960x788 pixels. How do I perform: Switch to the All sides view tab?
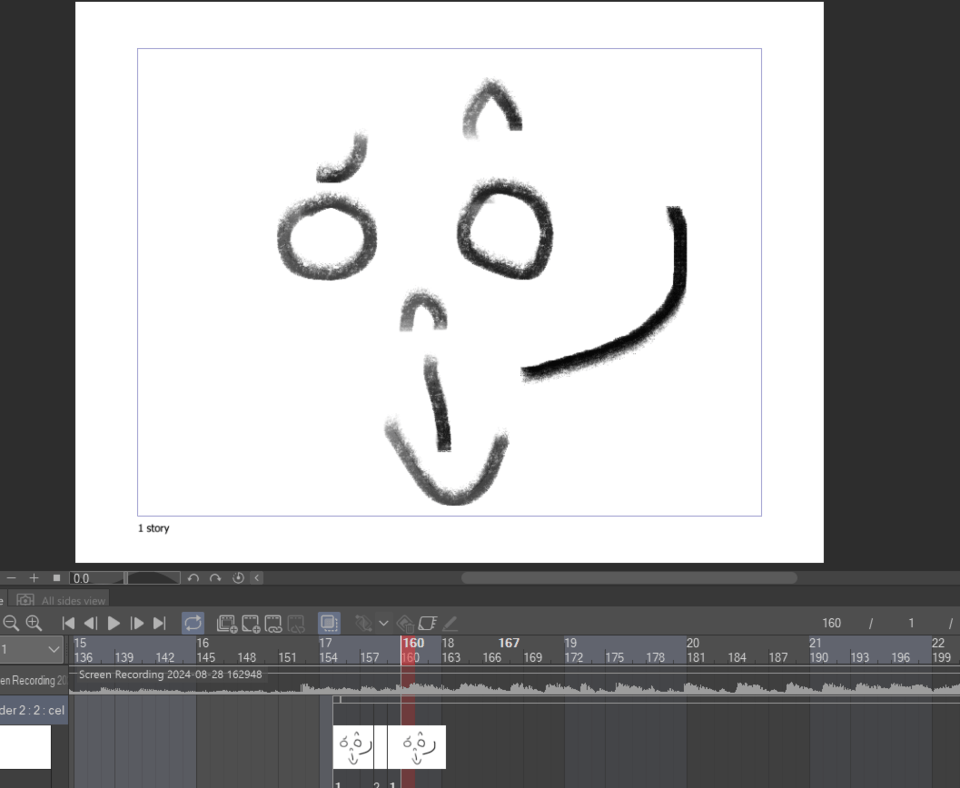click(75, 600)
